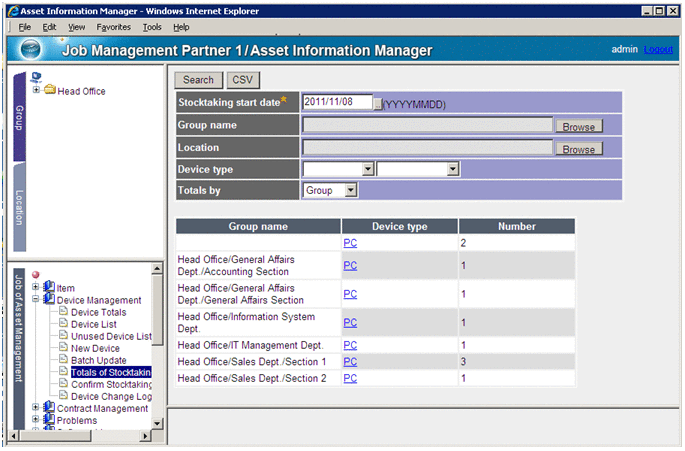Click the Device Totals page icon
Image resolution: width=685 pixels, height=451 pixels.
(x=62, y=312)
